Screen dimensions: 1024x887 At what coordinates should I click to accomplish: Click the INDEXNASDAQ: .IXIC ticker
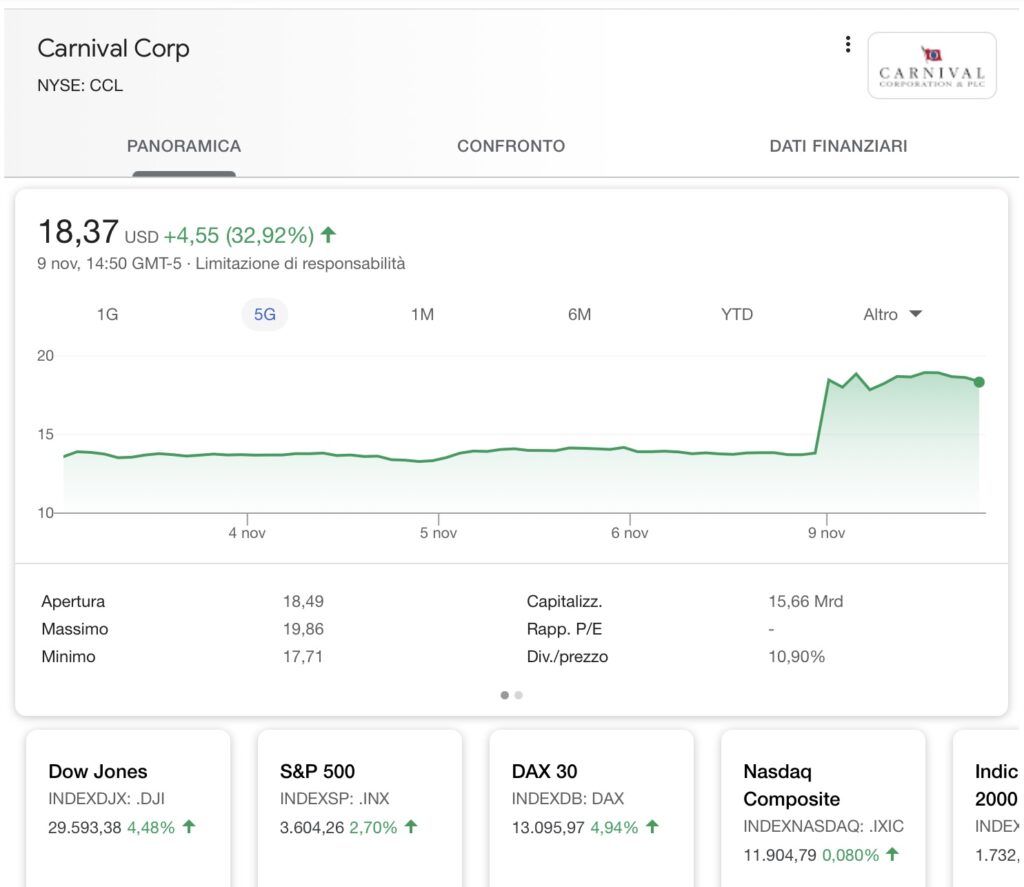pyautogui.click(x=824, y=826)
